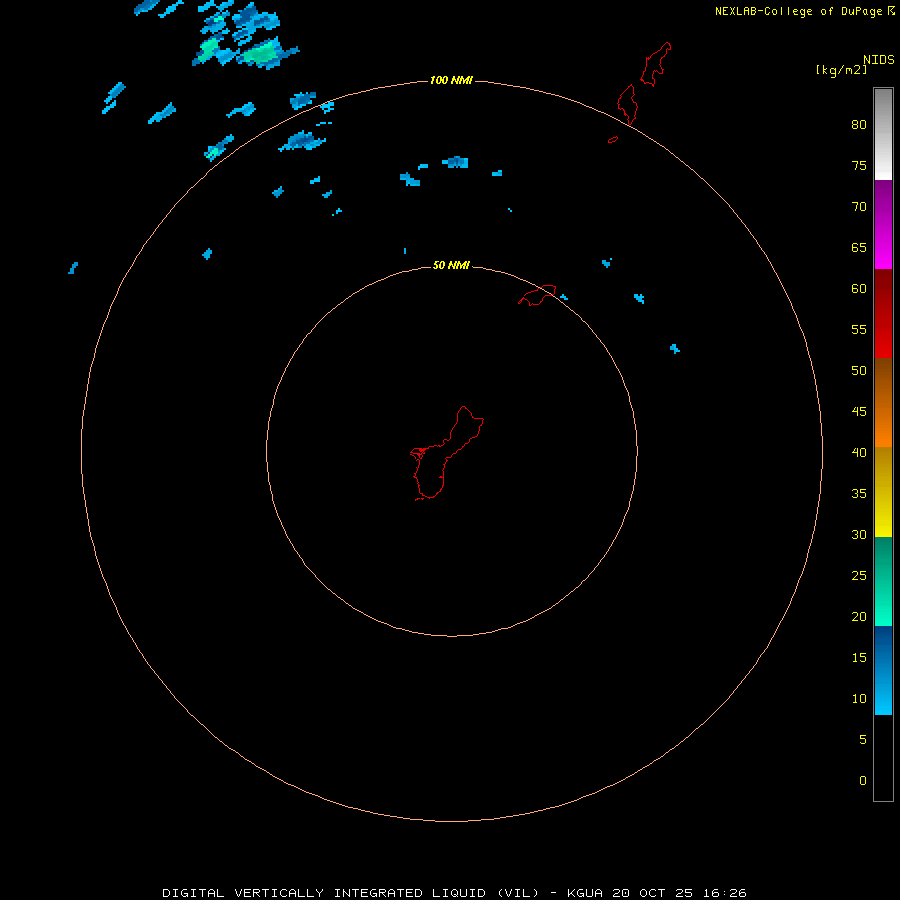900x900 pixels.
Task: Click the 10 value on the color scale
Action: coord(859,699)
